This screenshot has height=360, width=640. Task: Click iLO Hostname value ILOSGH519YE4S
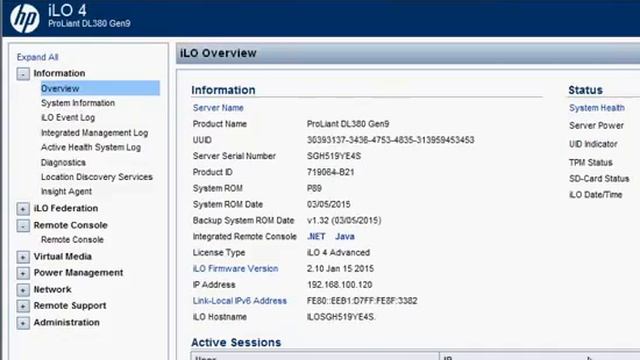(x=341, y=317)
